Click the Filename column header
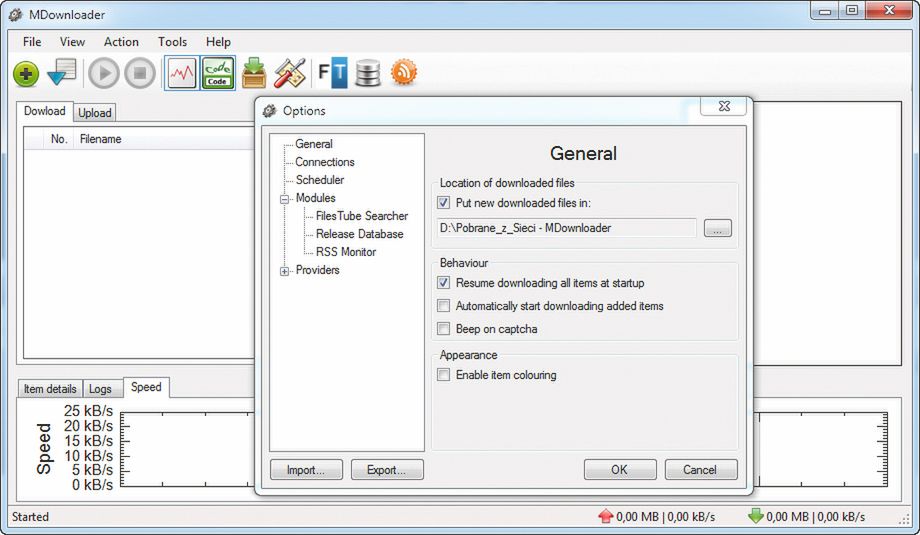 coord(100,139)
